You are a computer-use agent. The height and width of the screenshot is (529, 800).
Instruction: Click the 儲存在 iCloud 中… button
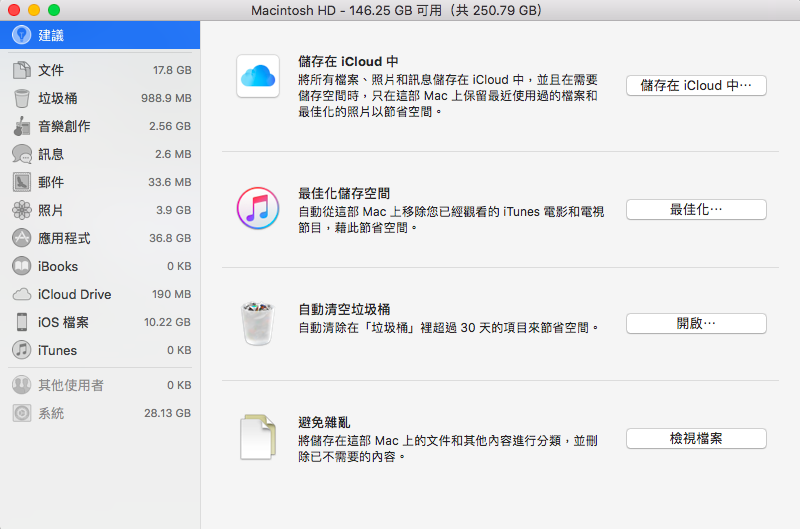(696, 85)
